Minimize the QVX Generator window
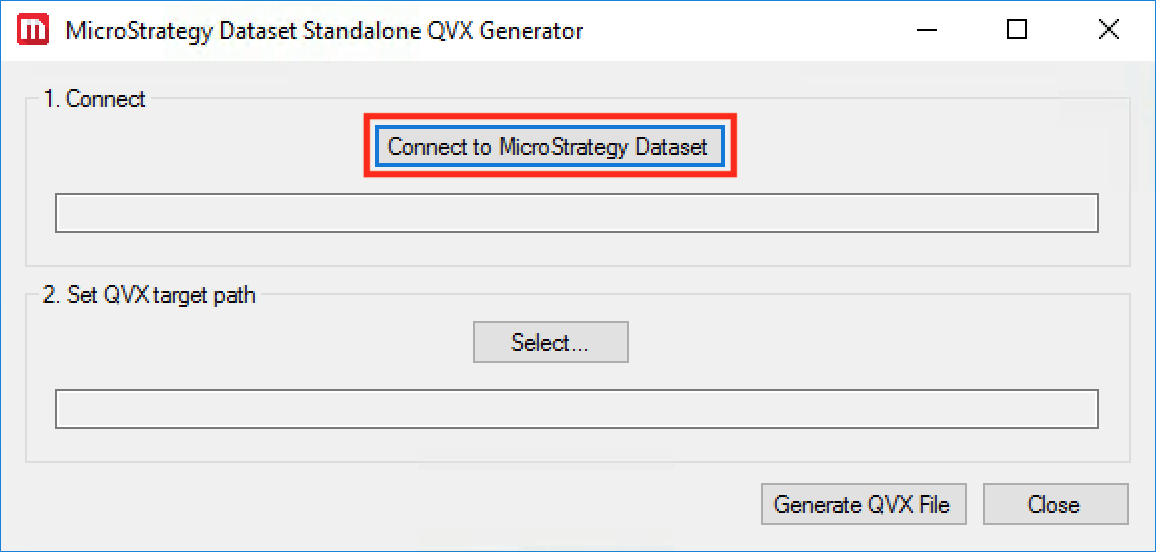 925,30
